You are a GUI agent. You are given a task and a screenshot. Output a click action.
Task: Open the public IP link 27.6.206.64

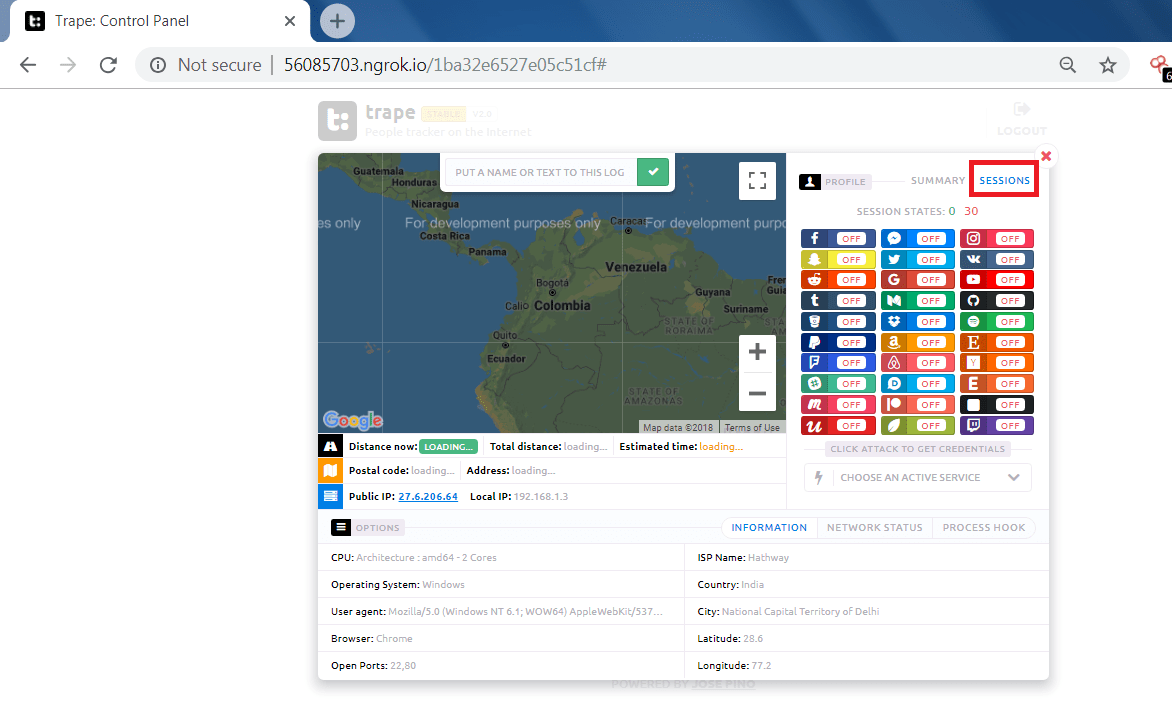tap(428, 496)
